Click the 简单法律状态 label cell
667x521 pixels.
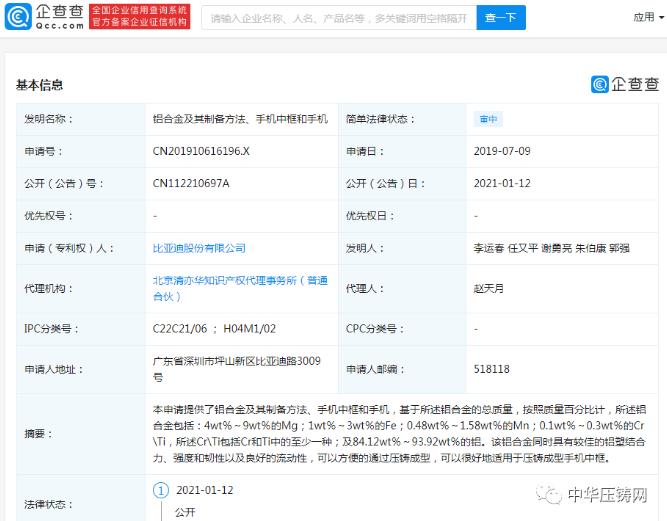[402, 119]
